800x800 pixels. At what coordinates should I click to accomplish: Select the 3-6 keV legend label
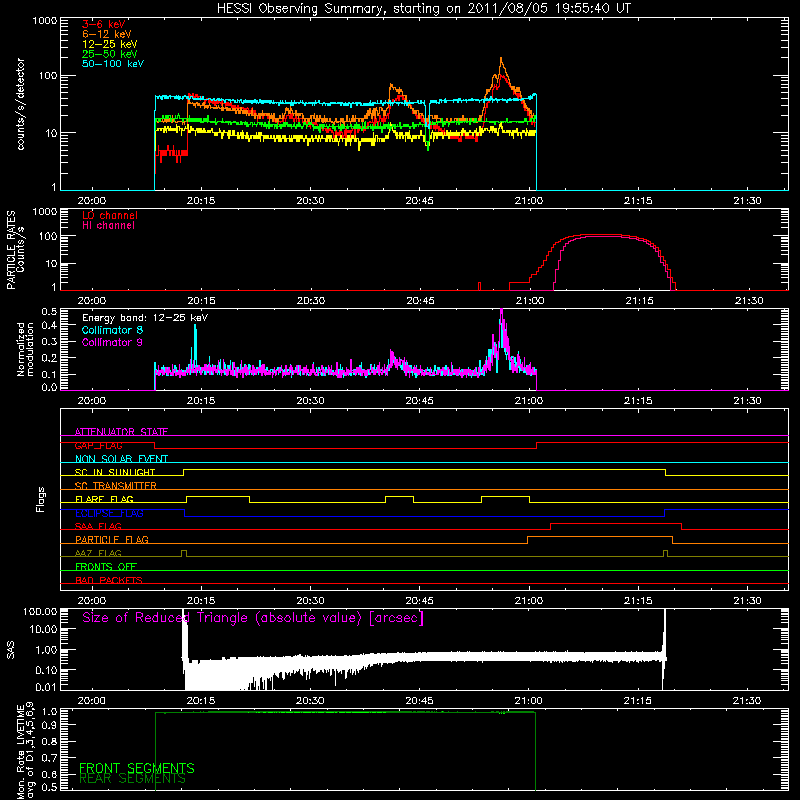[104, 24]
